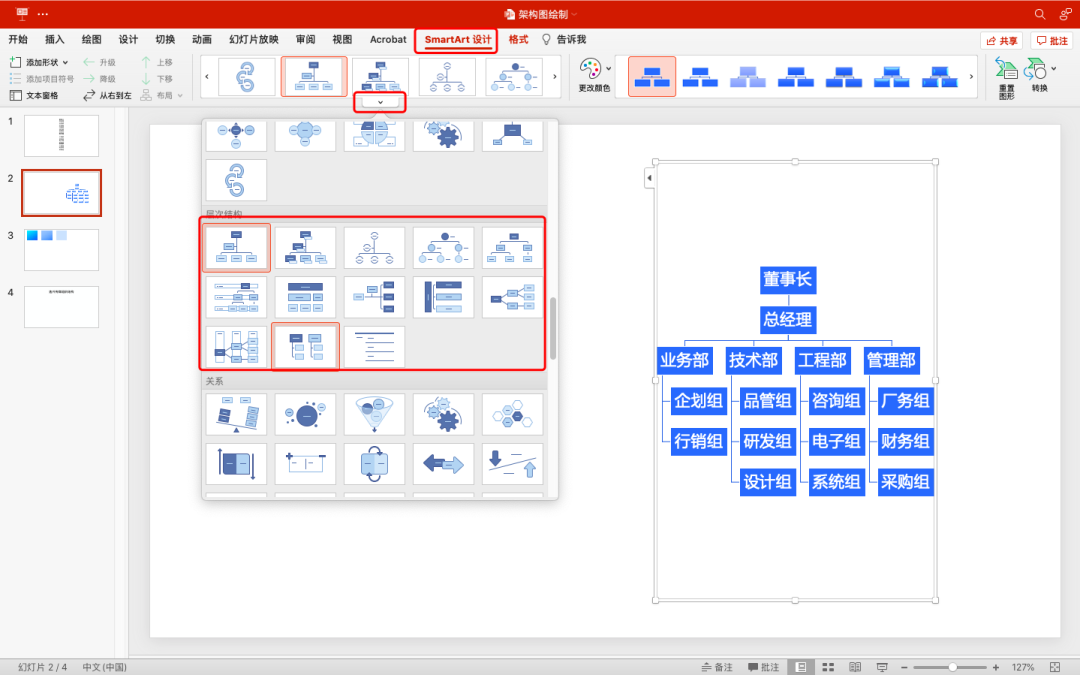
Task: Open the 添加形状 dropdown
Action: (39, 62)
